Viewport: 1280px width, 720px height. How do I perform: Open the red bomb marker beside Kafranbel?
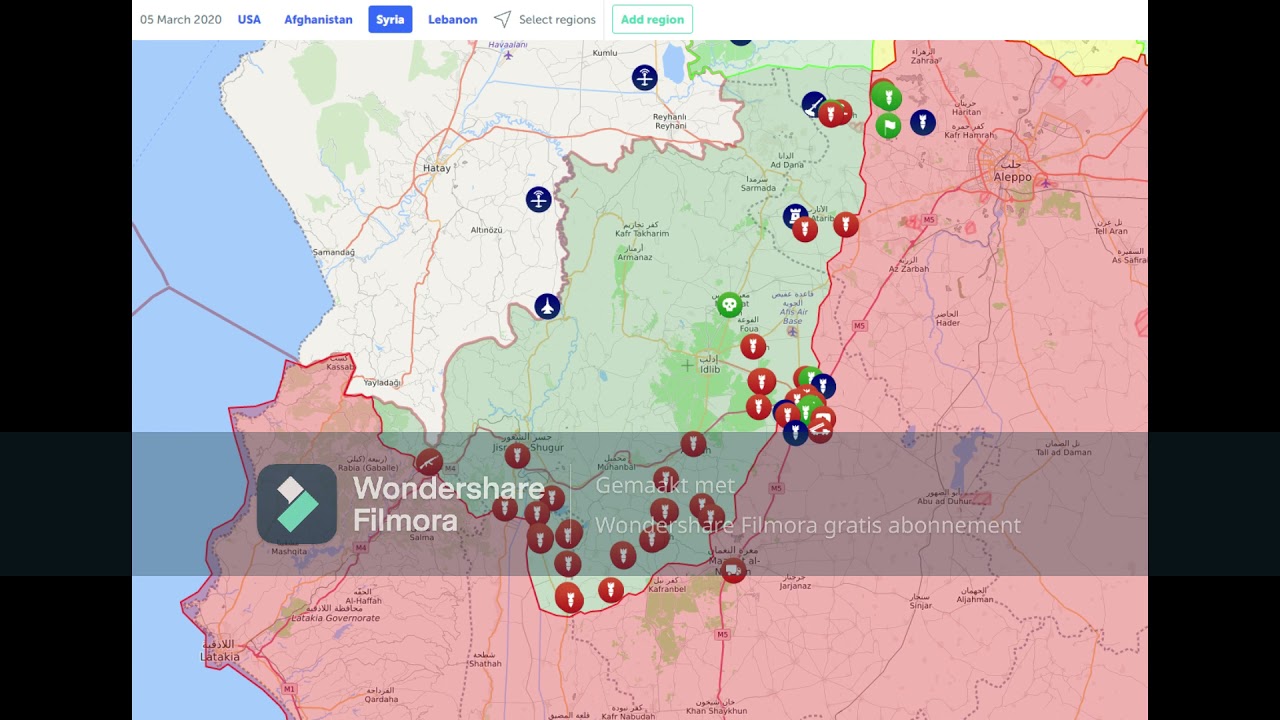coord(611,590)
